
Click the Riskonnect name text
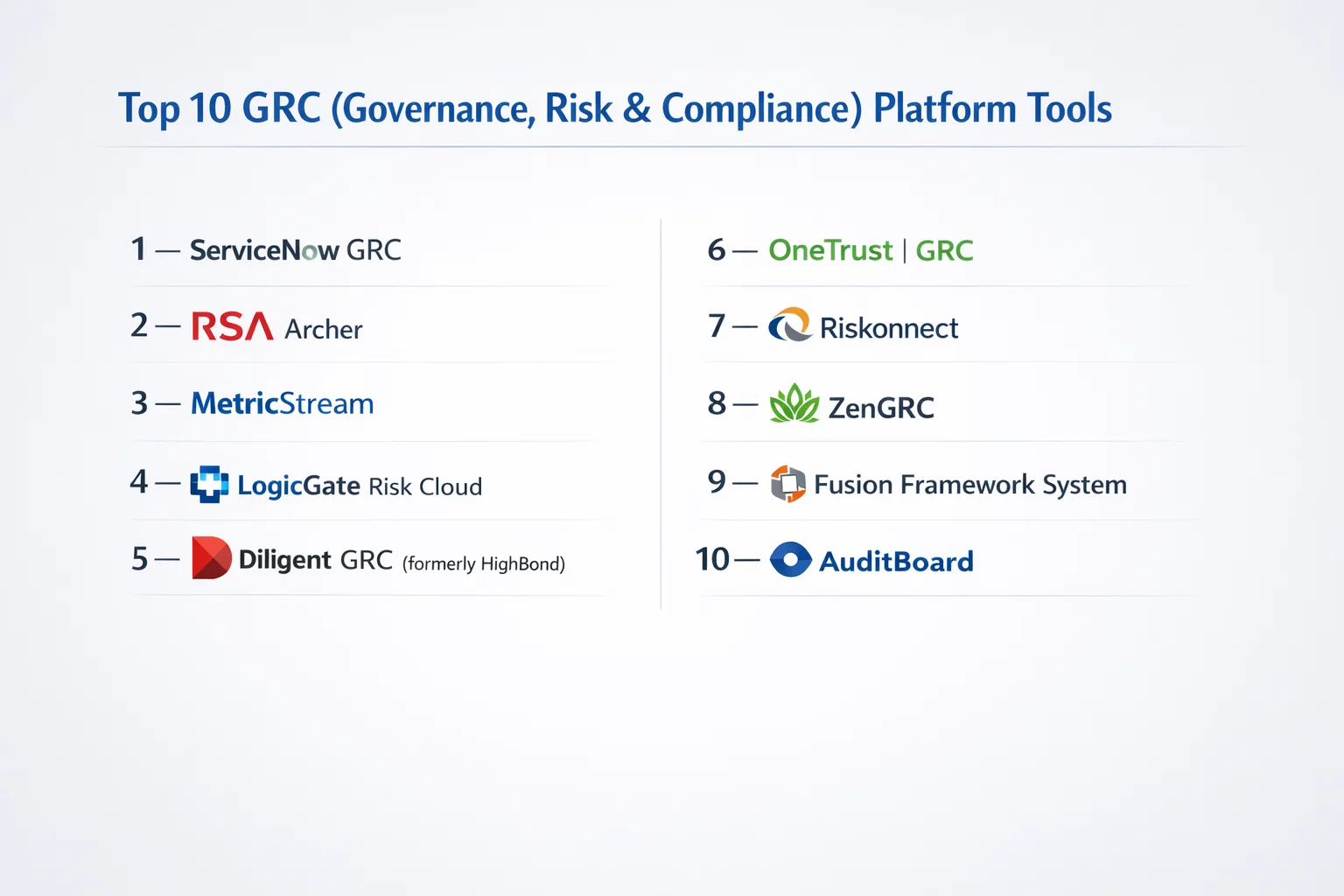[x=888, y=328]
